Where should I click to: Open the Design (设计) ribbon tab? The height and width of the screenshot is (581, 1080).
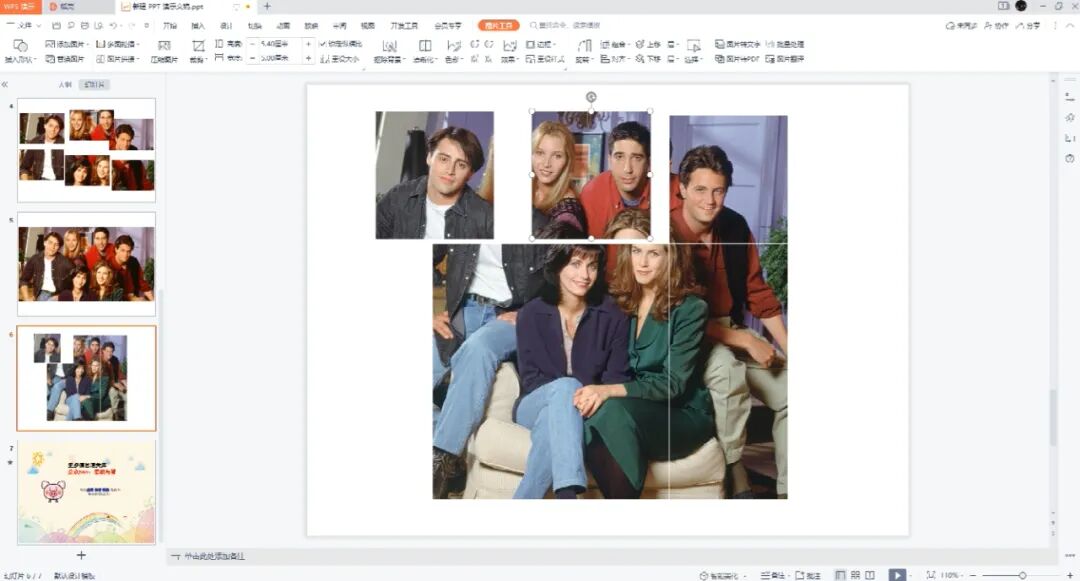[227, 25]
